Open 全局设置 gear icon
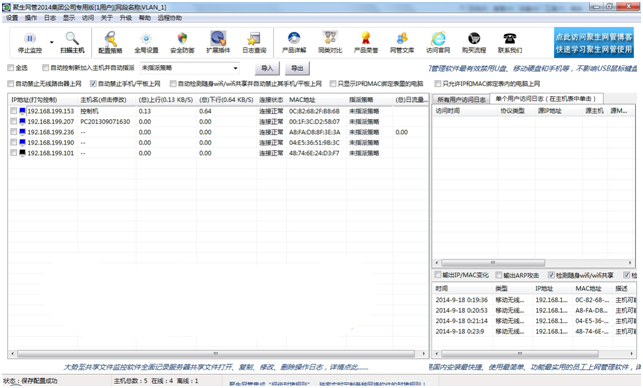Image resolution: width=643 pixels, height=388 pixels. (146, 39)
